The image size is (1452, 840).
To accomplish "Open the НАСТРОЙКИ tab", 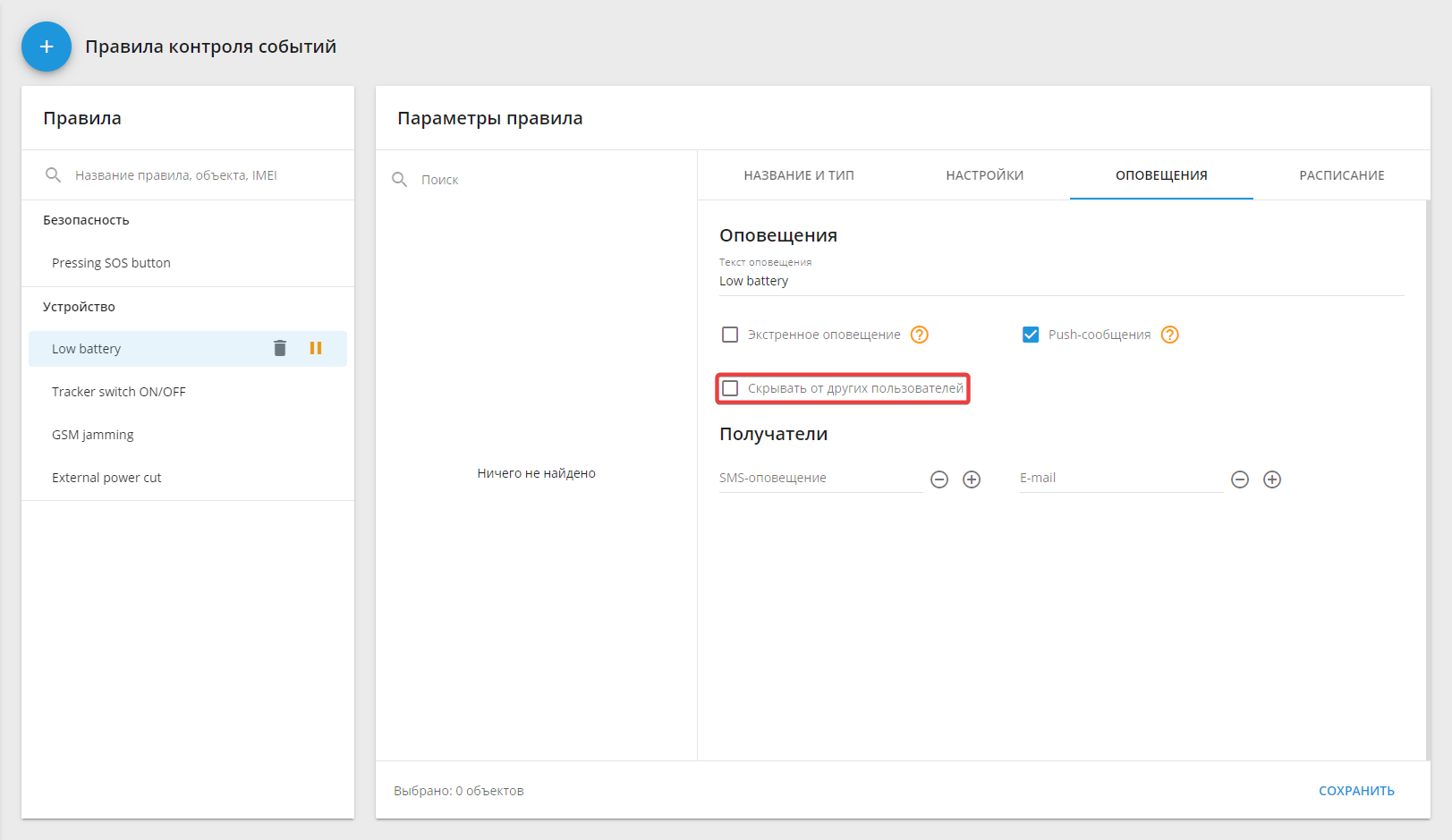I will tap(984, 175).
